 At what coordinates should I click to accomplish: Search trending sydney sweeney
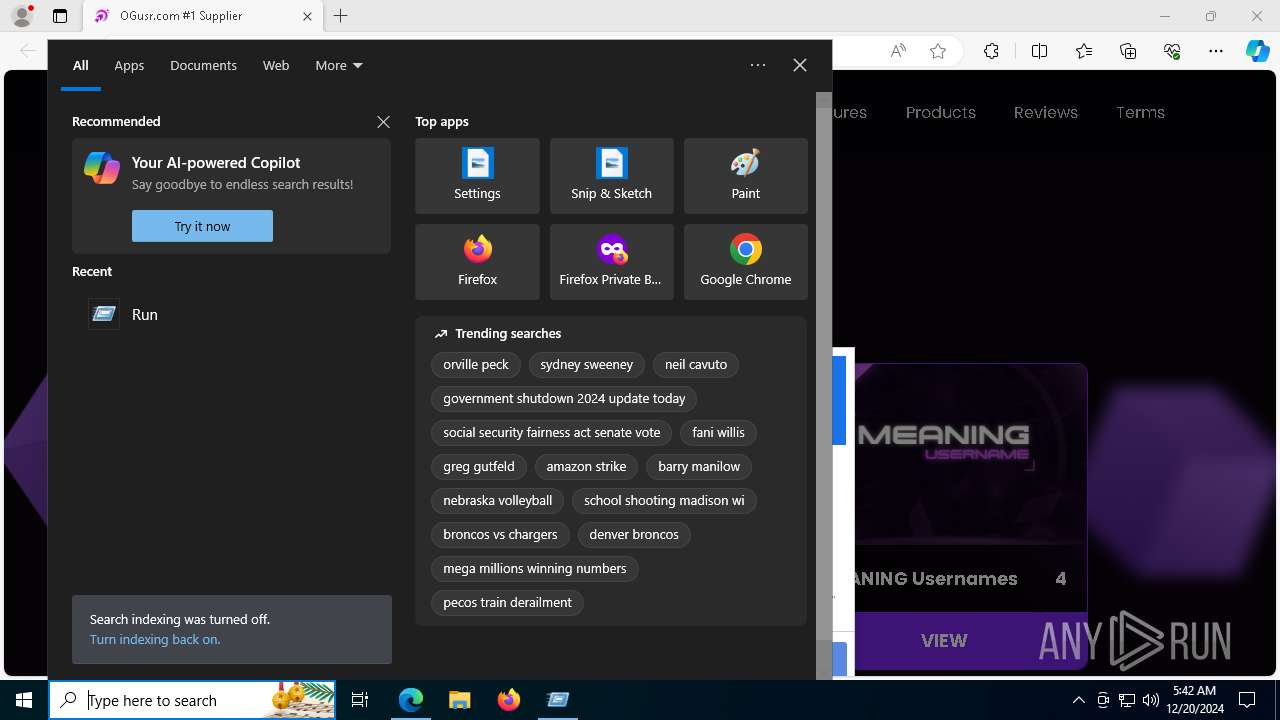[587, 365]
